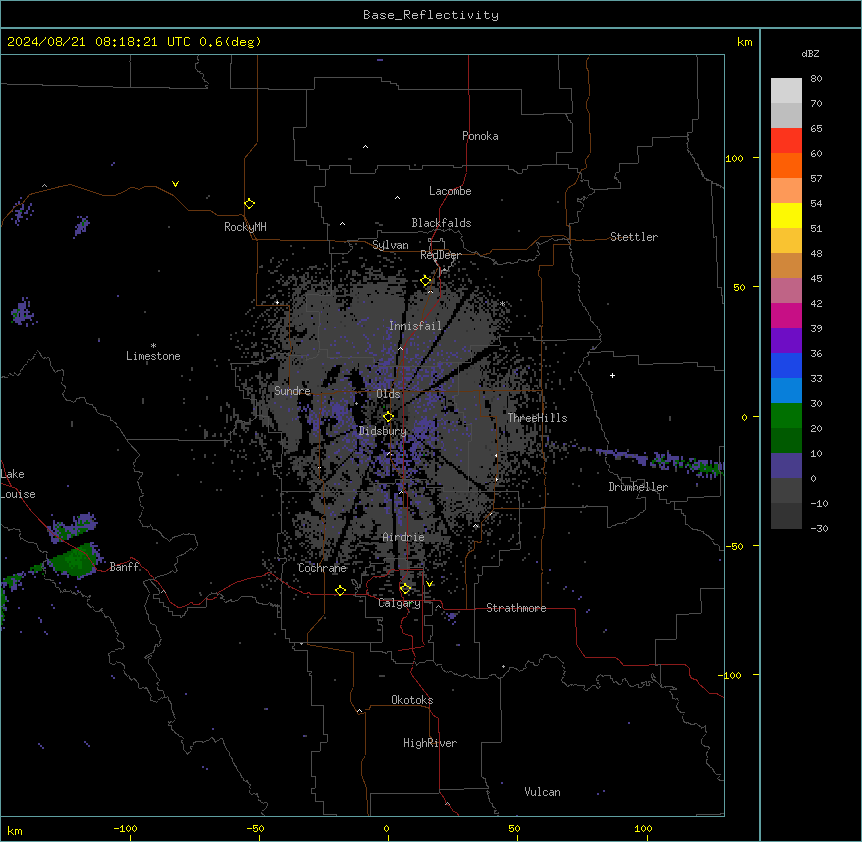The image size is (862, 842).
Task: Click the HighRiver label
Action: (x=430, y=743)
